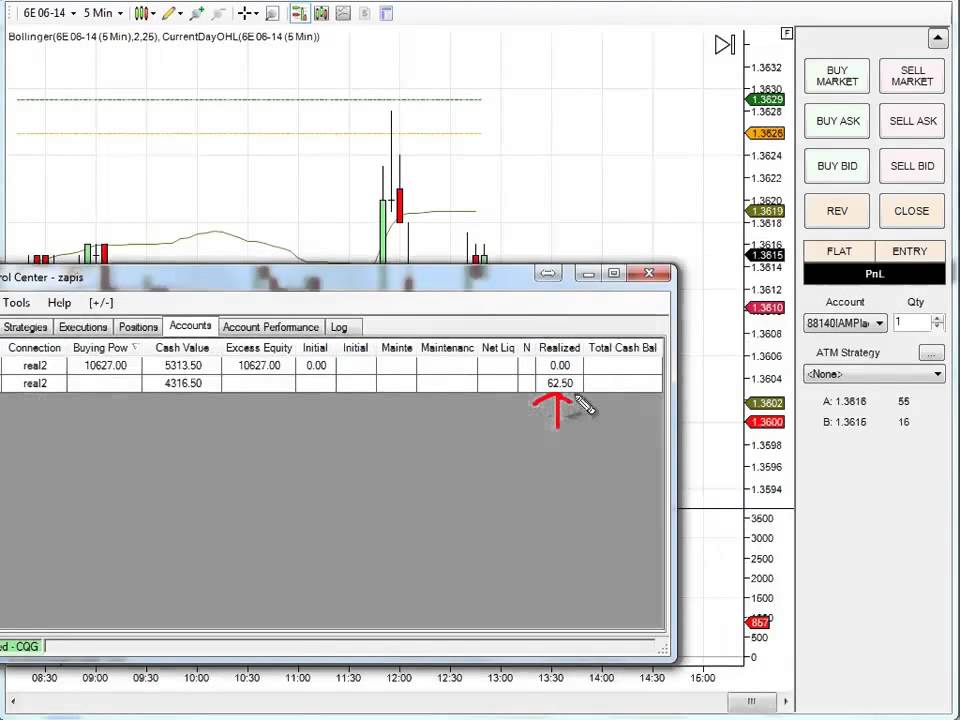
Task: Open the Tools menu
Action: [x=17, y=302]
